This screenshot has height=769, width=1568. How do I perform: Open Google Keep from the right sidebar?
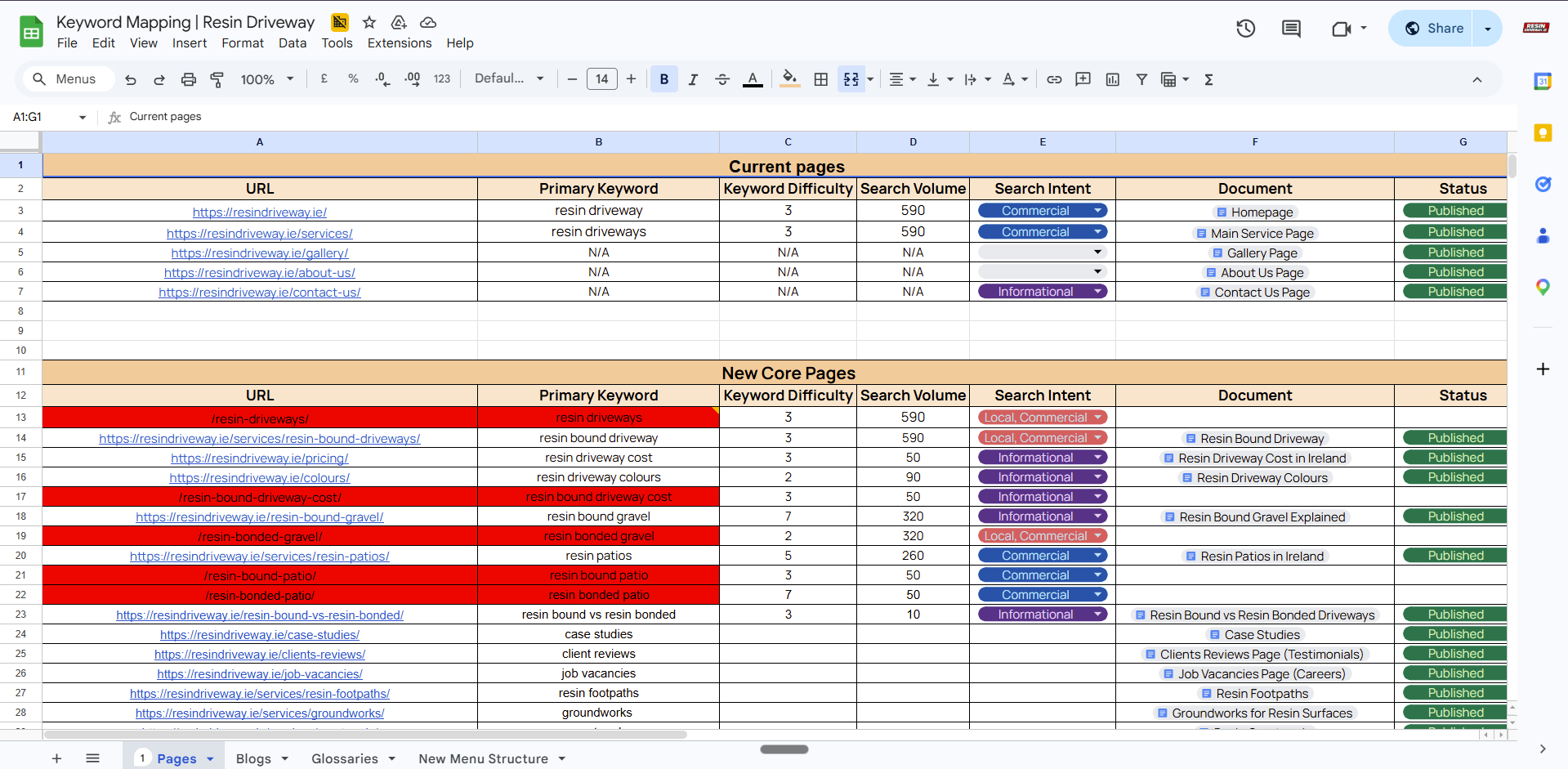pyautogui.click(x=1543, y=132)
